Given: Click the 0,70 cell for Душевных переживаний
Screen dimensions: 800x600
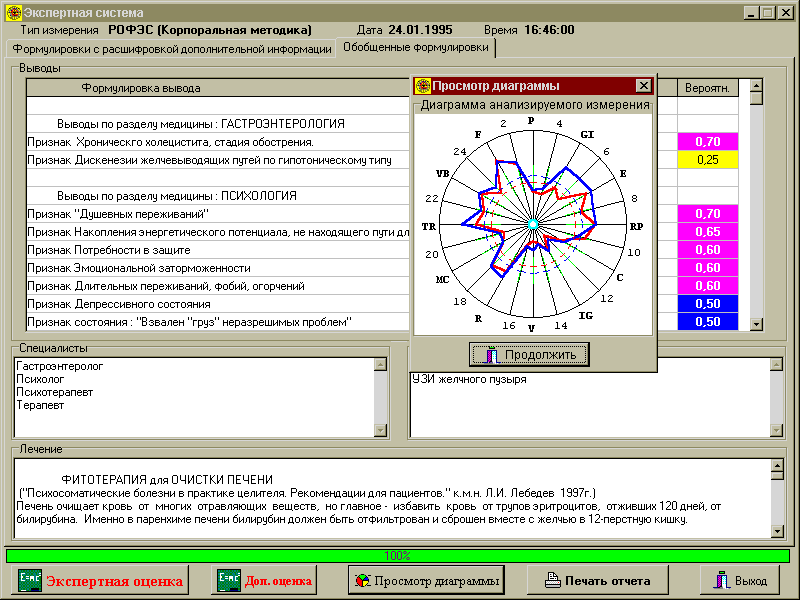Looking at the screenshot, I should (708, 214).
